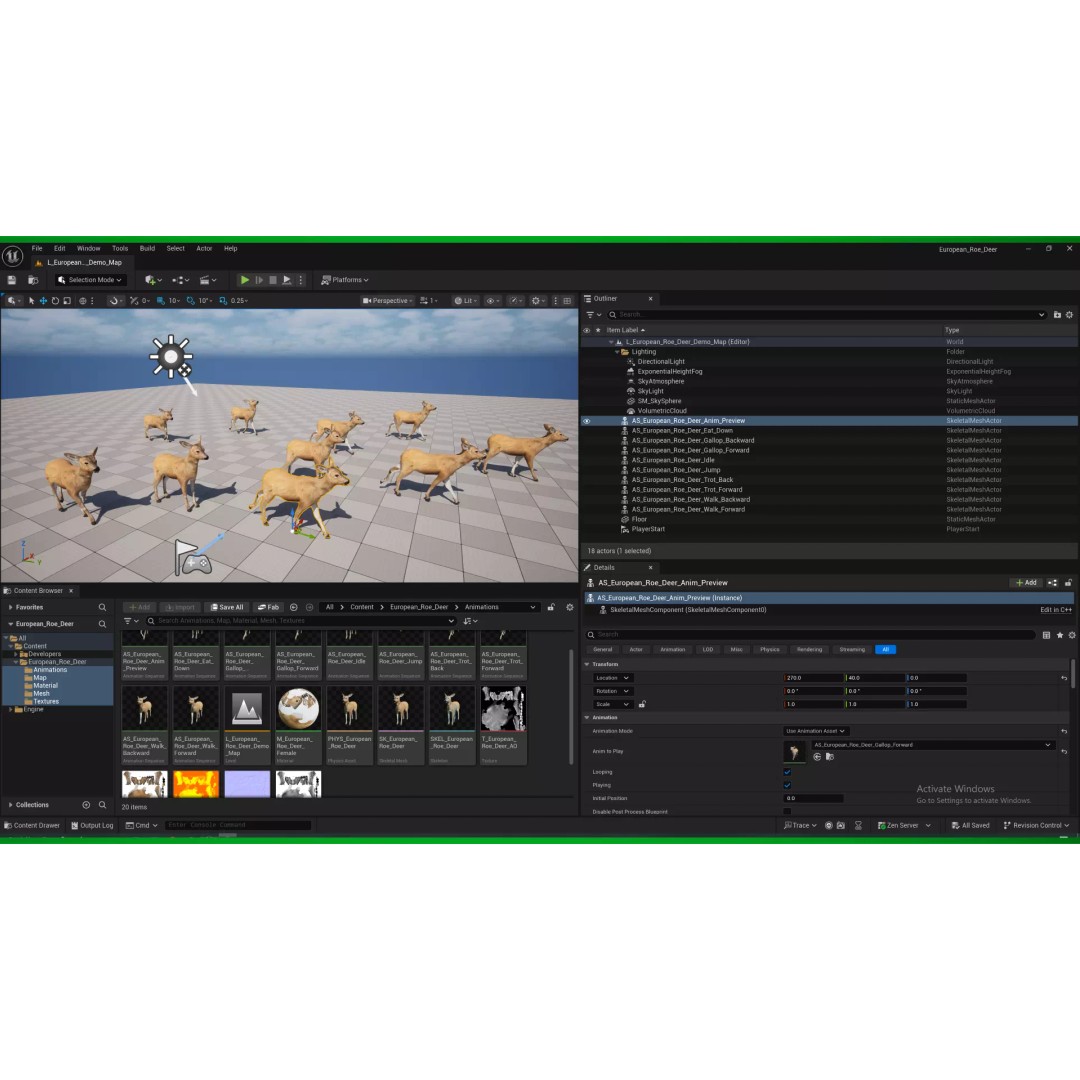Image resolution: width=1080 pixels, height=1080 pixels.
Task: Select the Textures folder in tree
Action: (46, 702)
